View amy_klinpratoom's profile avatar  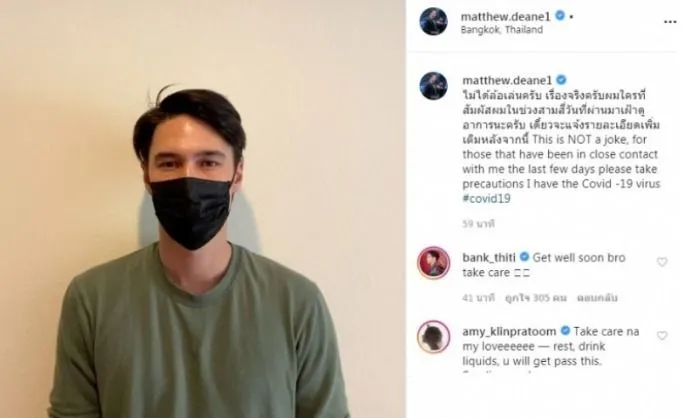point(433,337)
